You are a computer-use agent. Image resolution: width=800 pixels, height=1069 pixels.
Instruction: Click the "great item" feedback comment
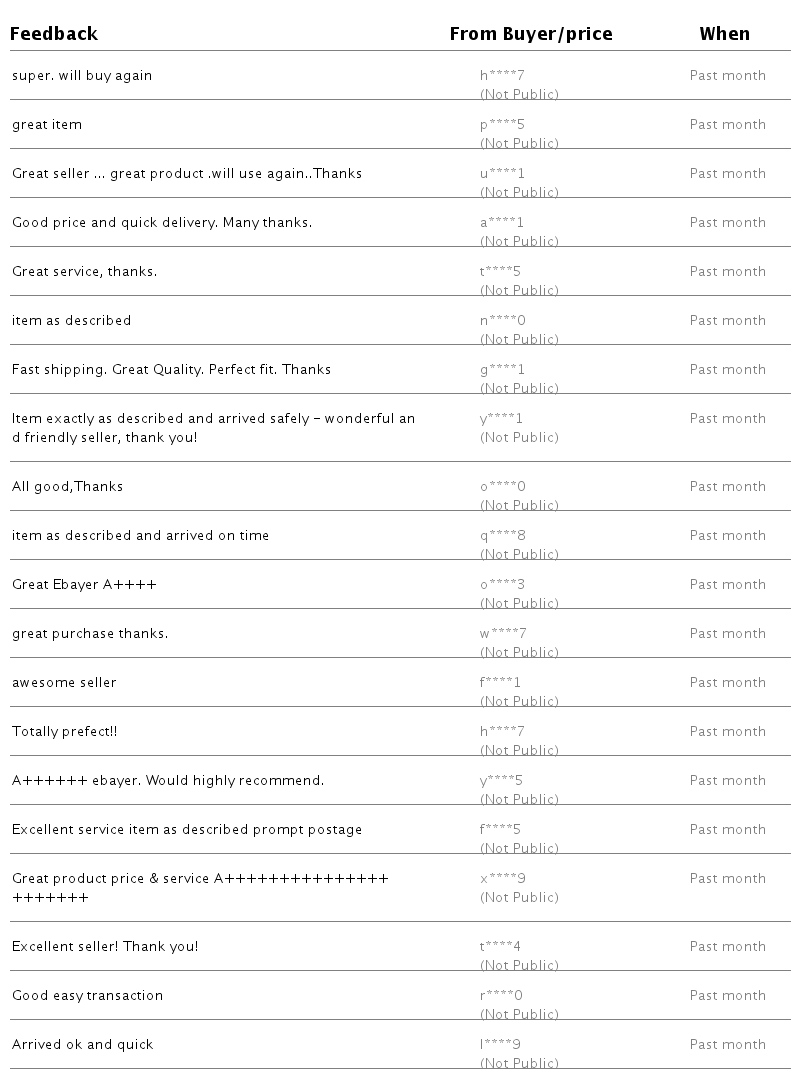47,125
